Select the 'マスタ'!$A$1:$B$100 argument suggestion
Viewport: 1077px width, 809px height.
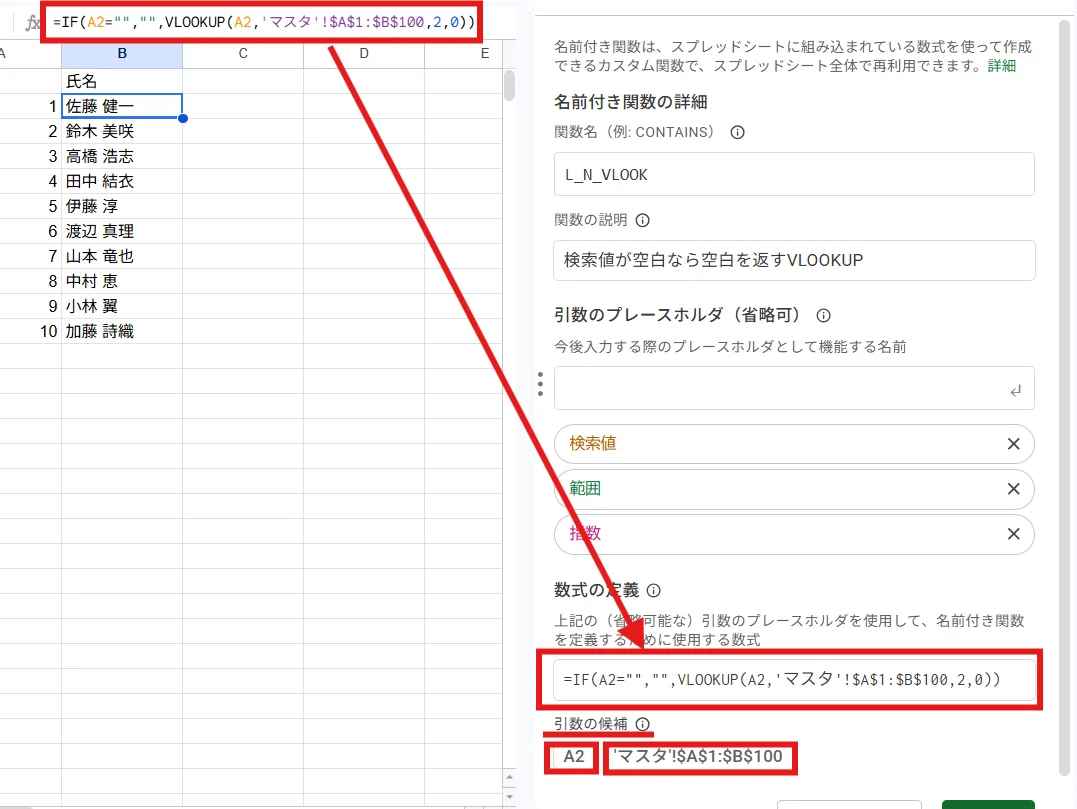[697, 757]
